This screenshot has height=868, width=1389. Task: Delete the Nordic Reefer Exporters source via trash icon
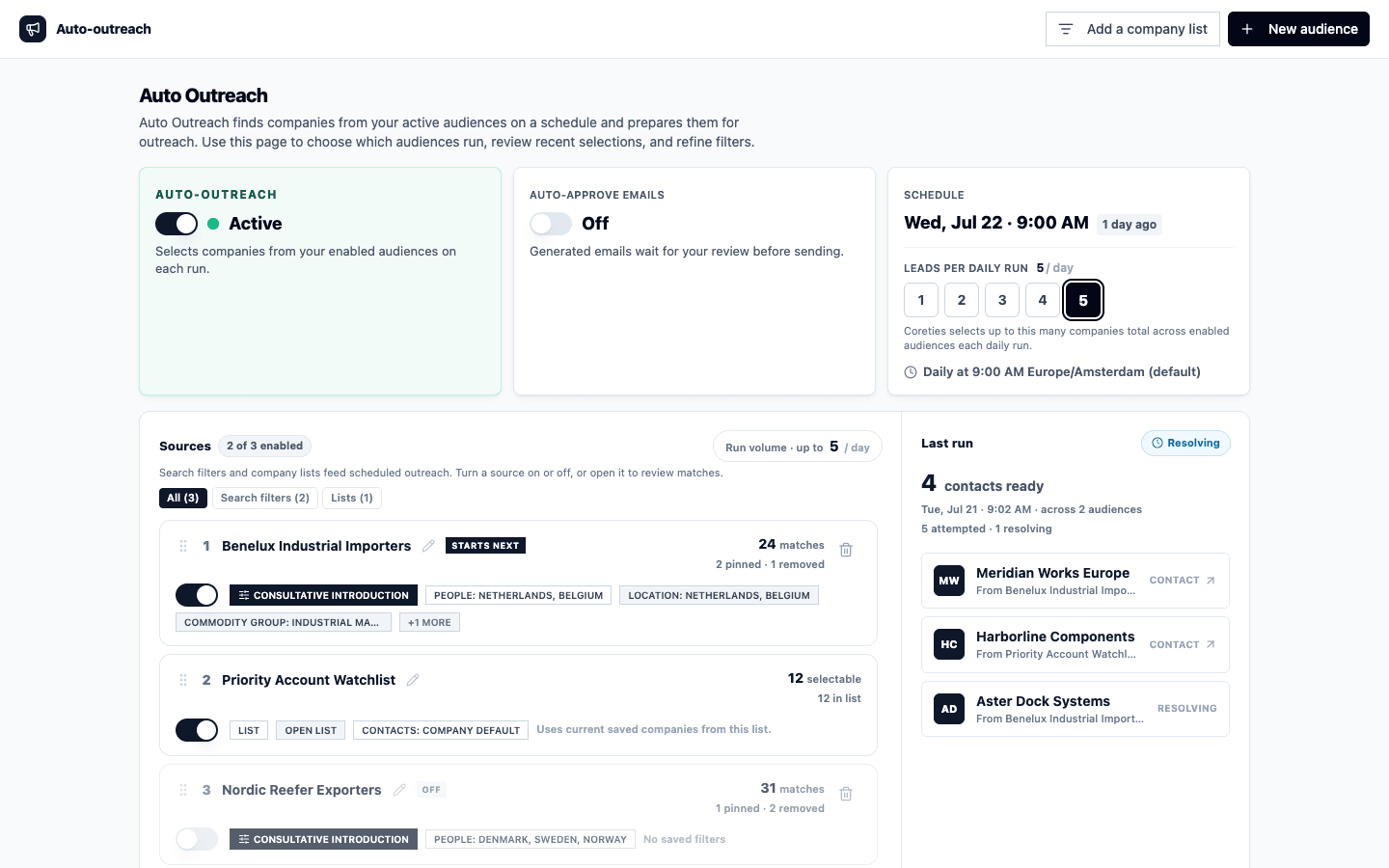point(846,794)
